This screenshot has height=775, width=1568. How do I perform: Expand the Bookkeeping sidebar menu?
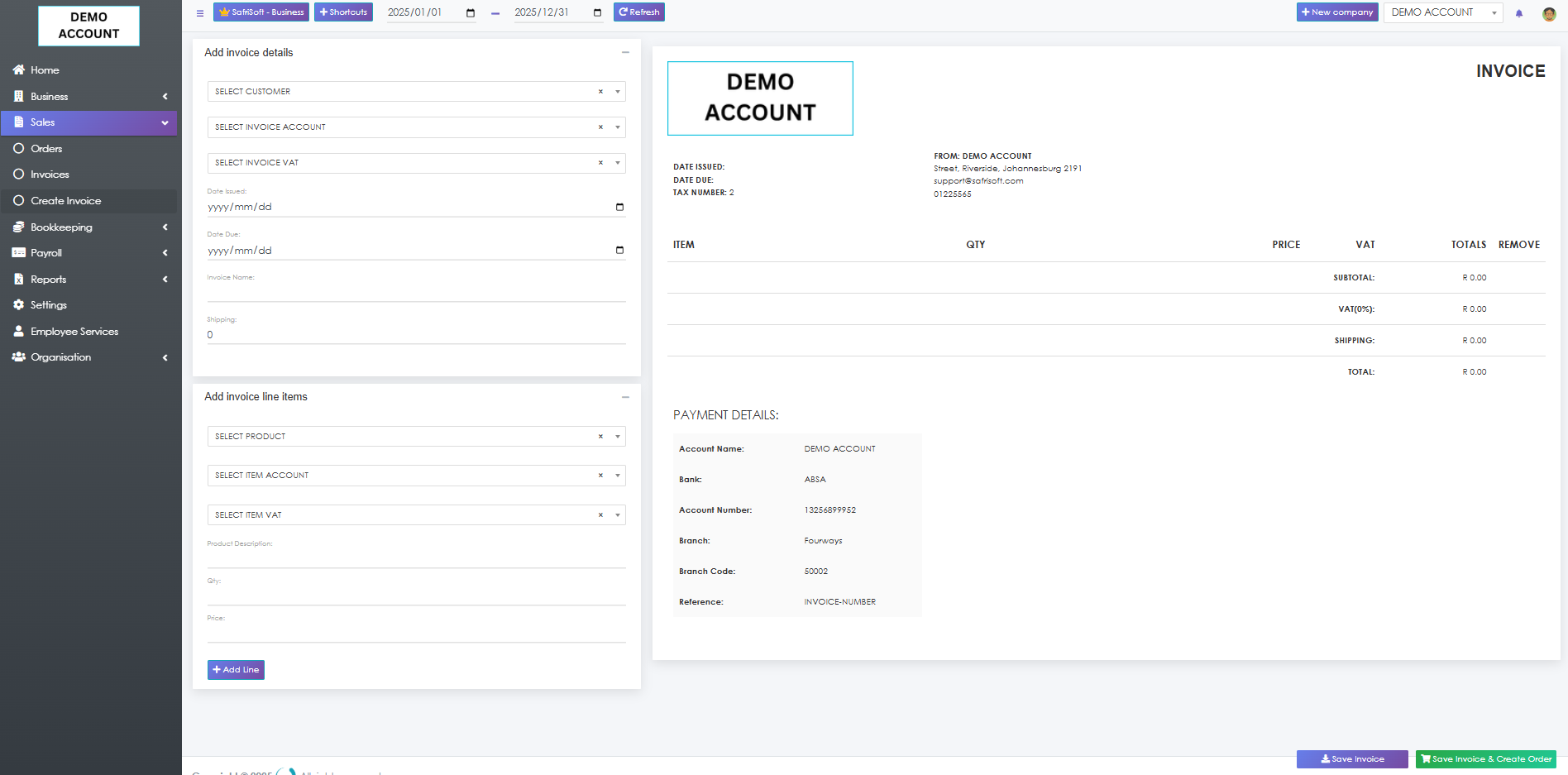(89, 227)
